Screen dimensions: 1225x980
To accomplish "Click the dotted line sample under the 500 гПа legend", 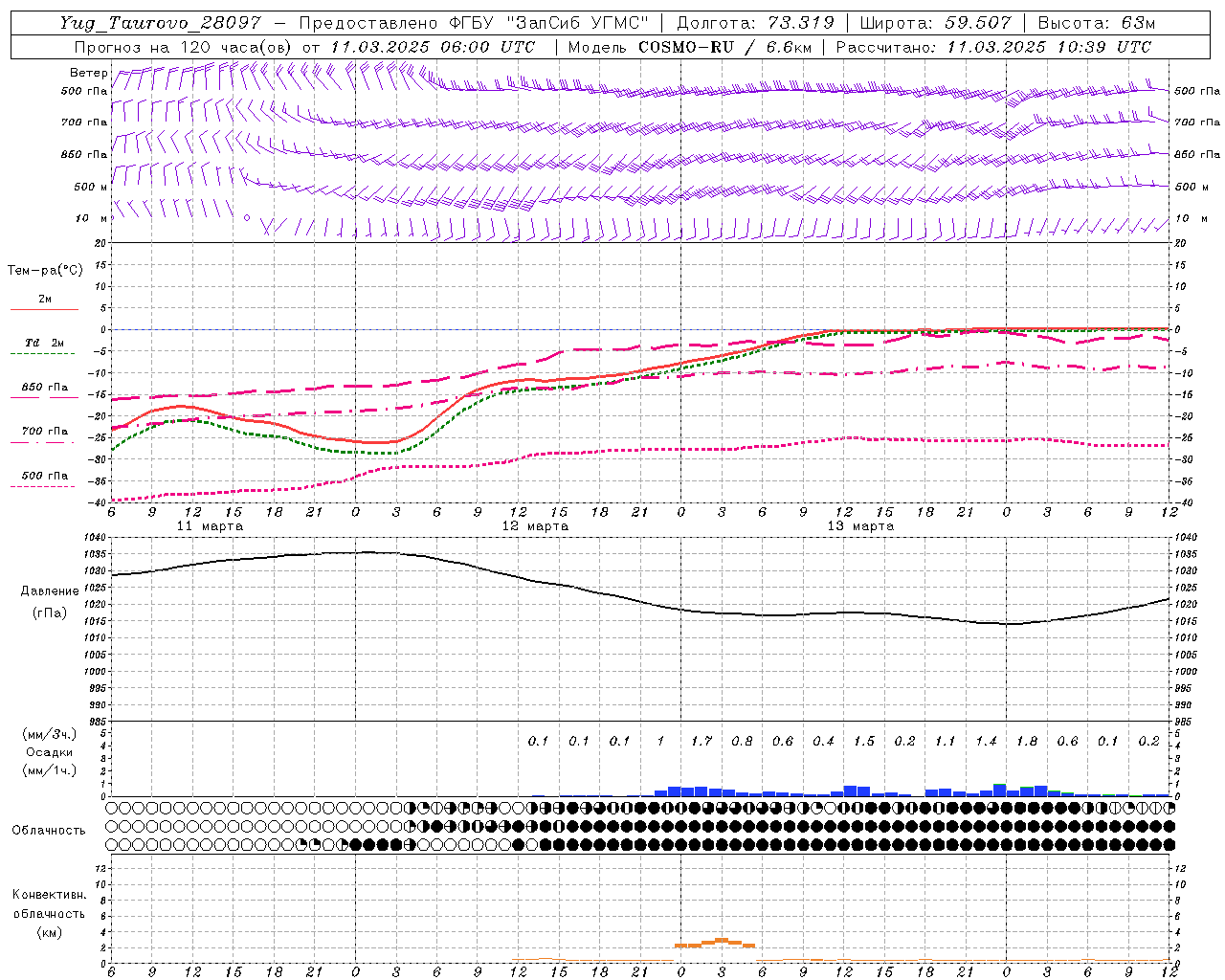I will 42,487.
